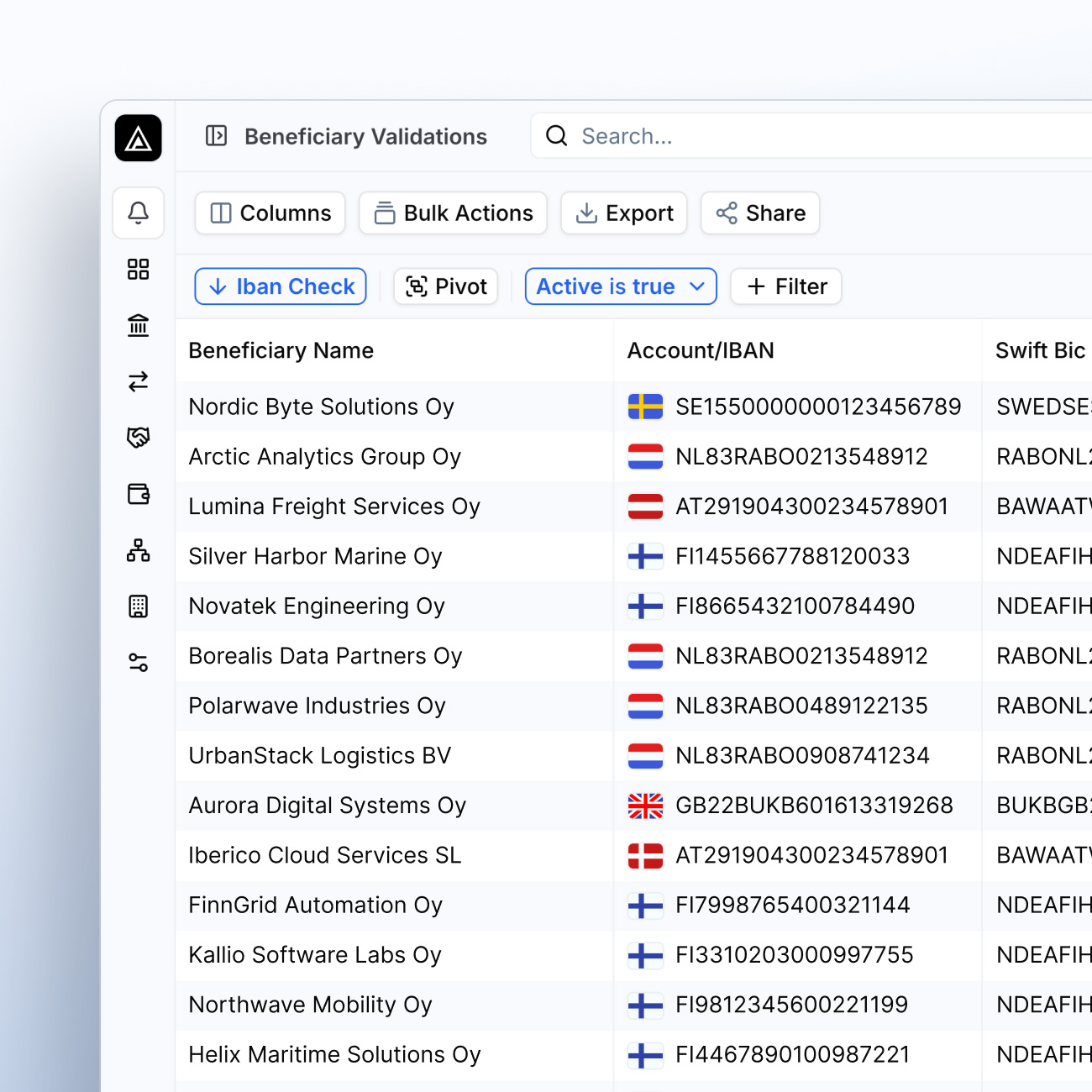Click the triangle app logo icon
The width and height of the screenshot is (1092, 1092).
(x=139, y=138)
